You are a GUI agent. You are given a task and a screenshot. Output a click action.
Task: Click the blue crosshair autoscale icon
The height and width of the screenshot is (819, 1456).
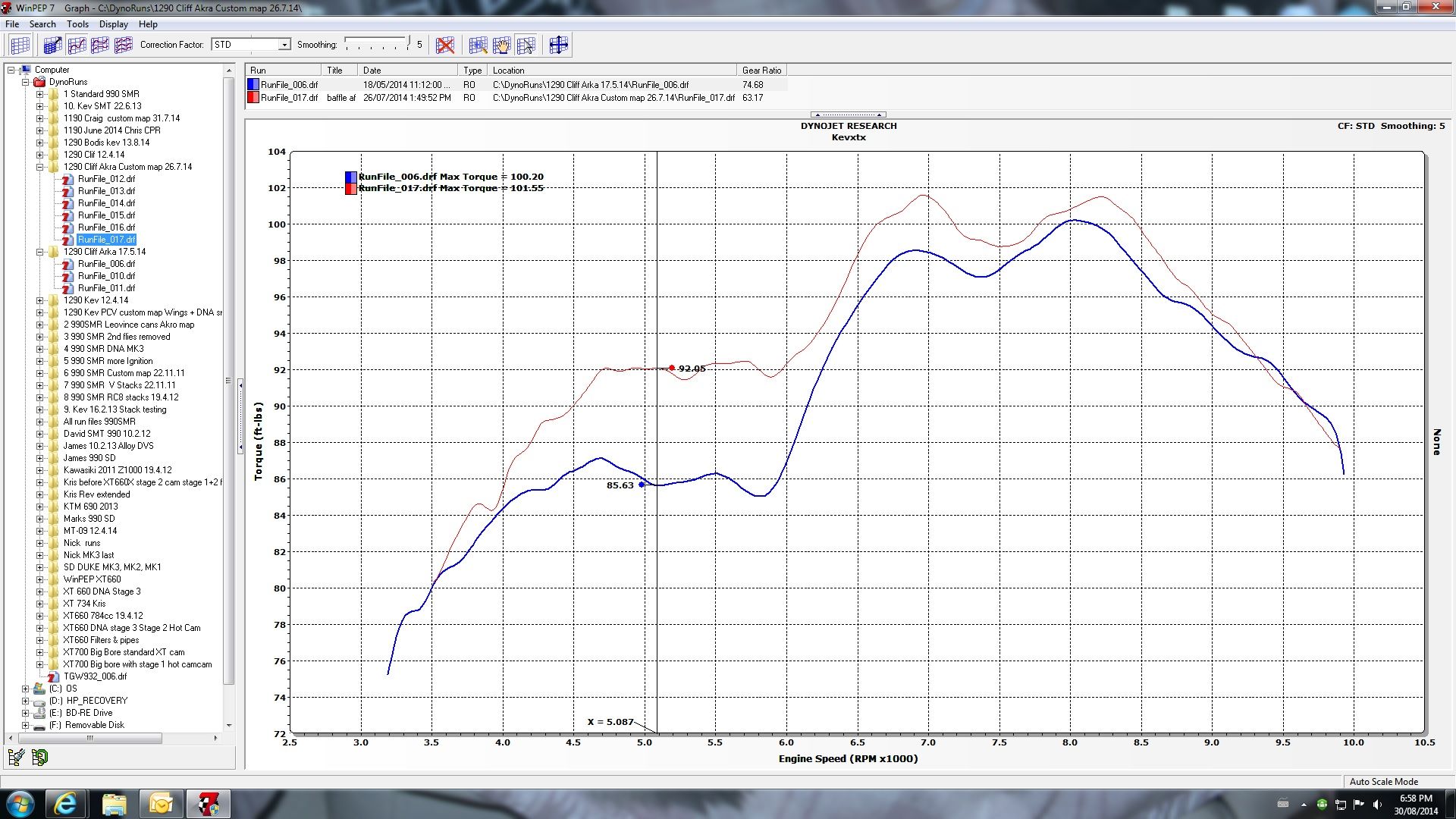tap(558, 45)
